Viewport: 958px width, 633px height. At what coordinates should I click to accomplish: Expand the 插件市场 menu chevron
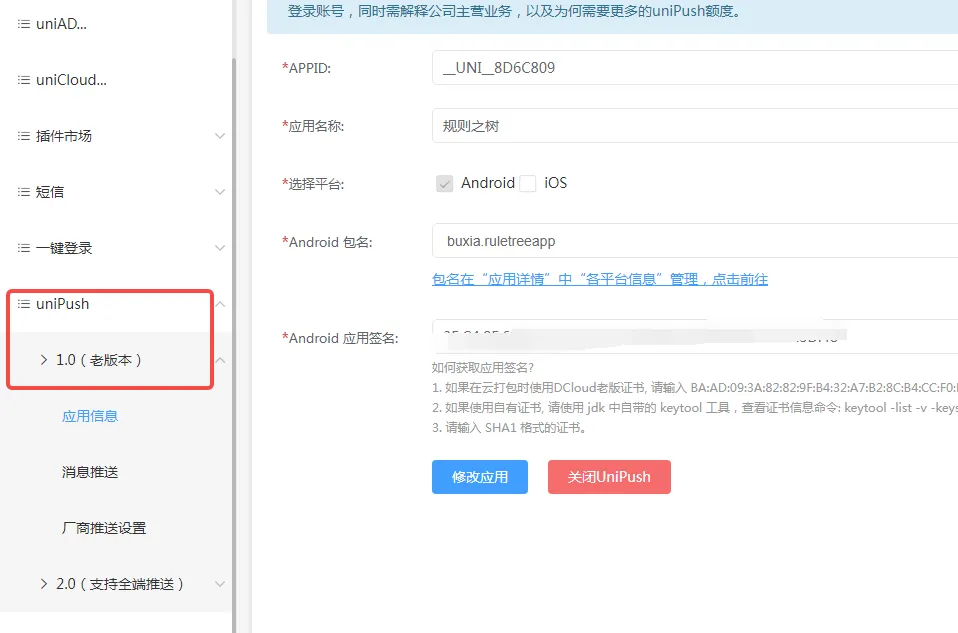220,136
